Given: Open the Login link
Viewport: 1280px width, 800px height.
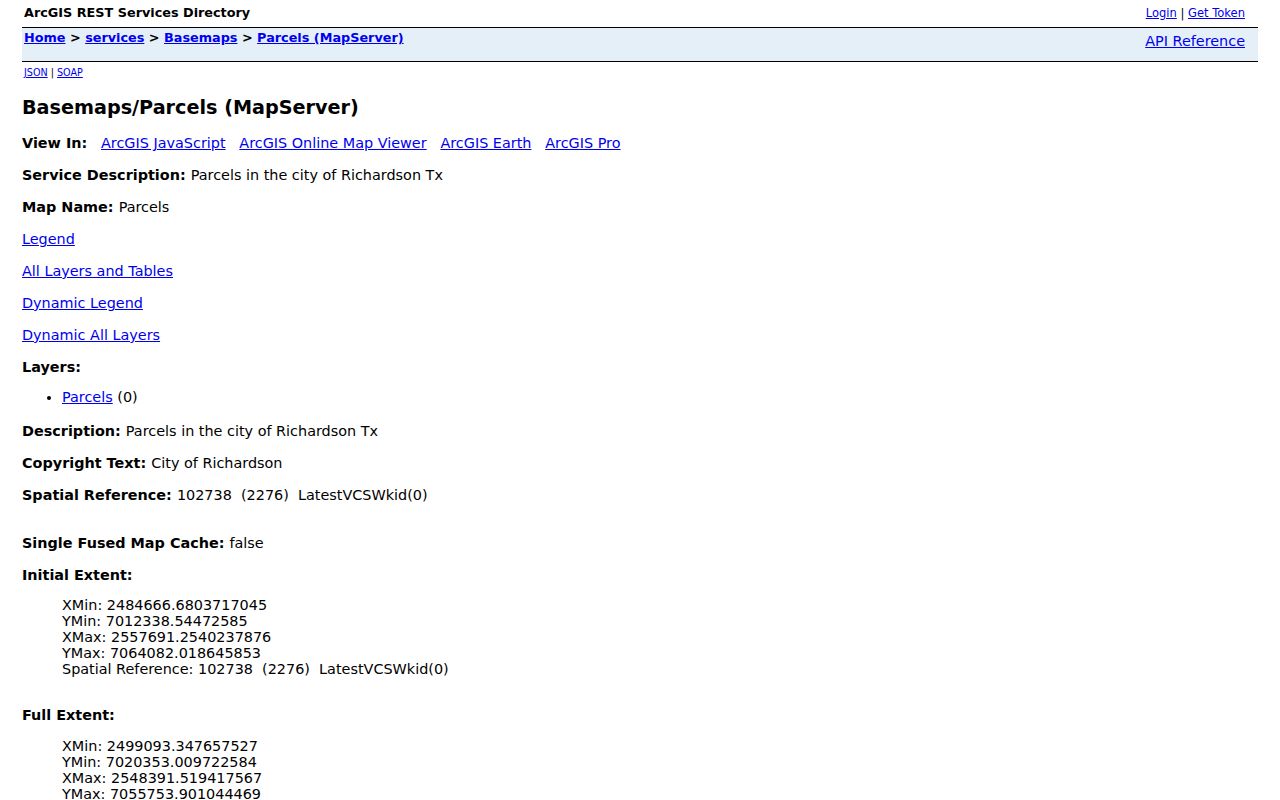Looking at the screenshot, I should (1161, 13).
